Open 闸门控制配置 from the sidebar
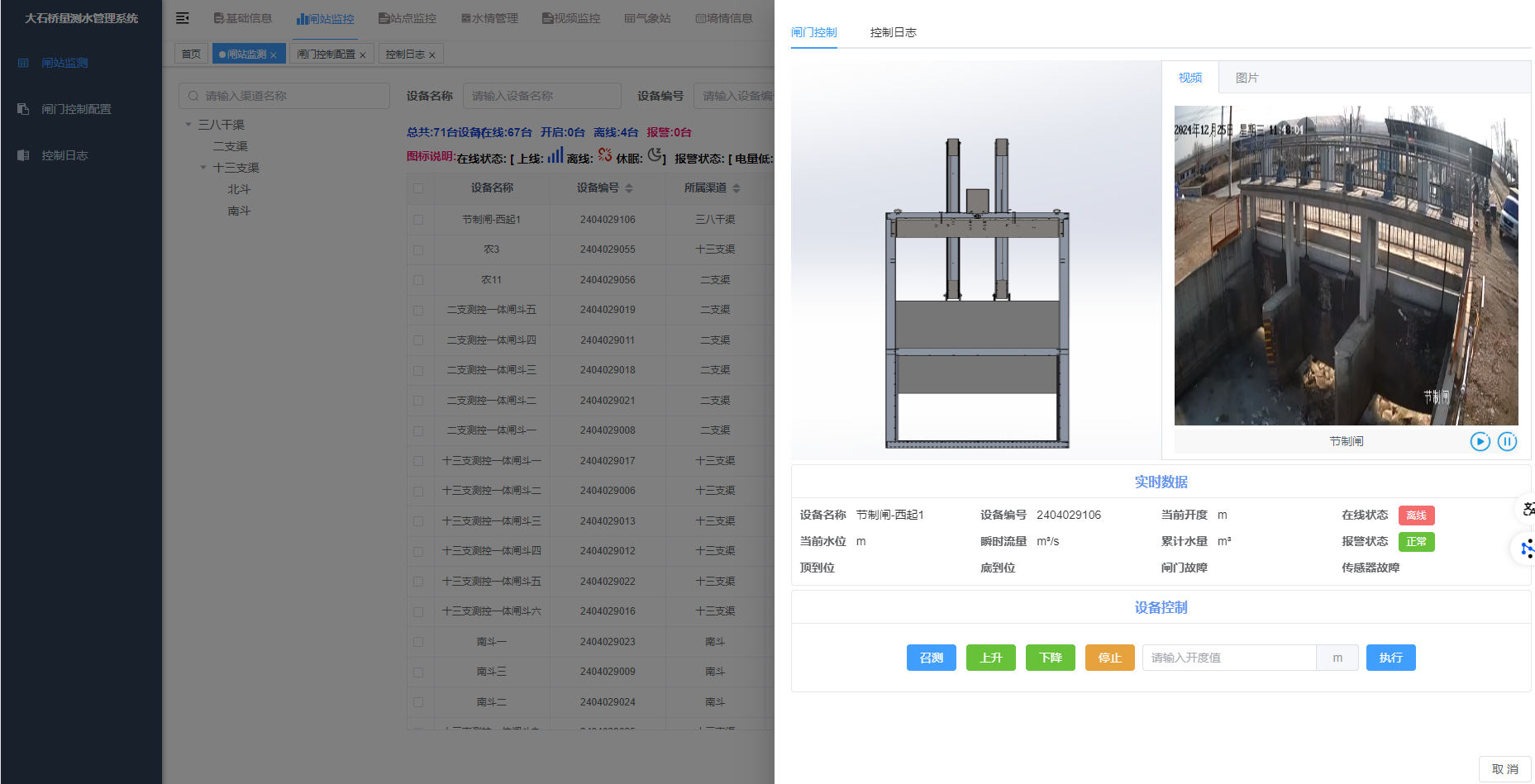This screenshot has height=784, width=1535. [x=76, y=109]
